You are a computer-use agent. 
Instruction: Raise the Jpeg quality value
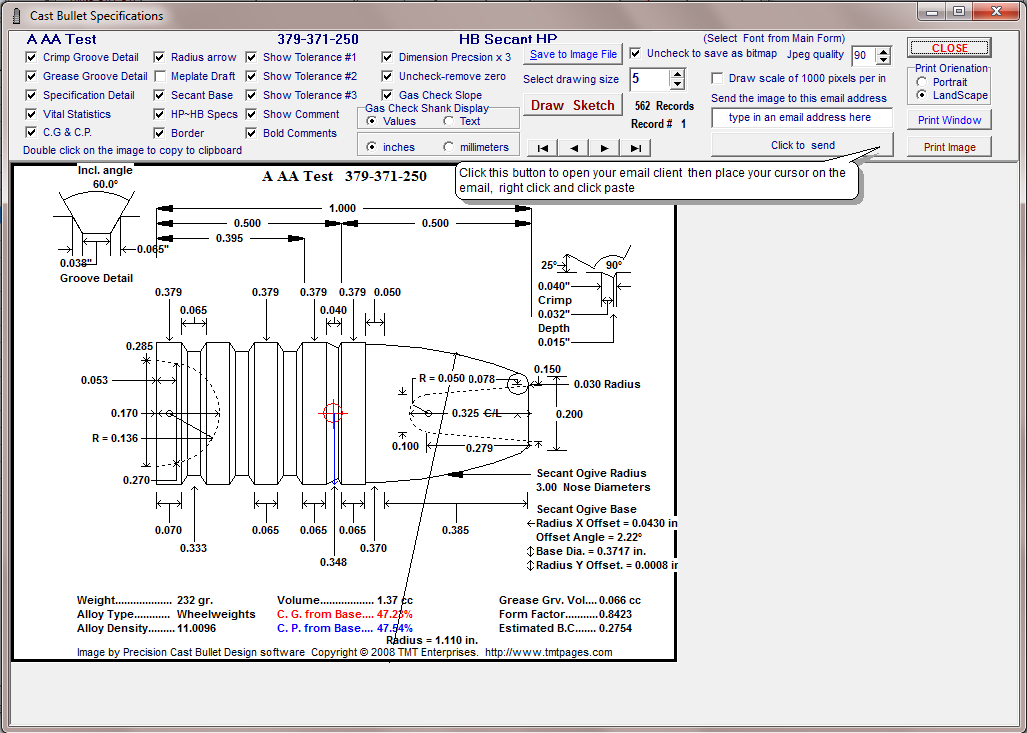click(x=883, y=51)
